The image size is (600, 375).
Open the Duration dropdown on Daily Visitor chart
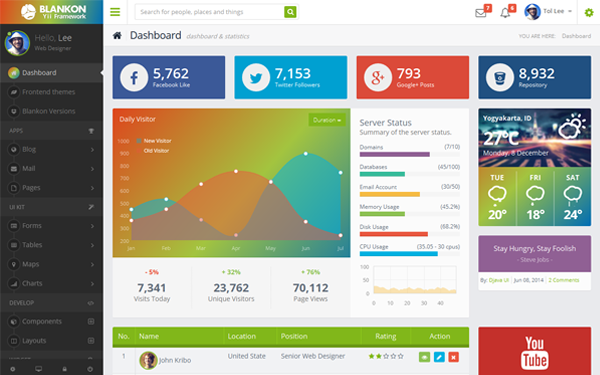point(327,120)
